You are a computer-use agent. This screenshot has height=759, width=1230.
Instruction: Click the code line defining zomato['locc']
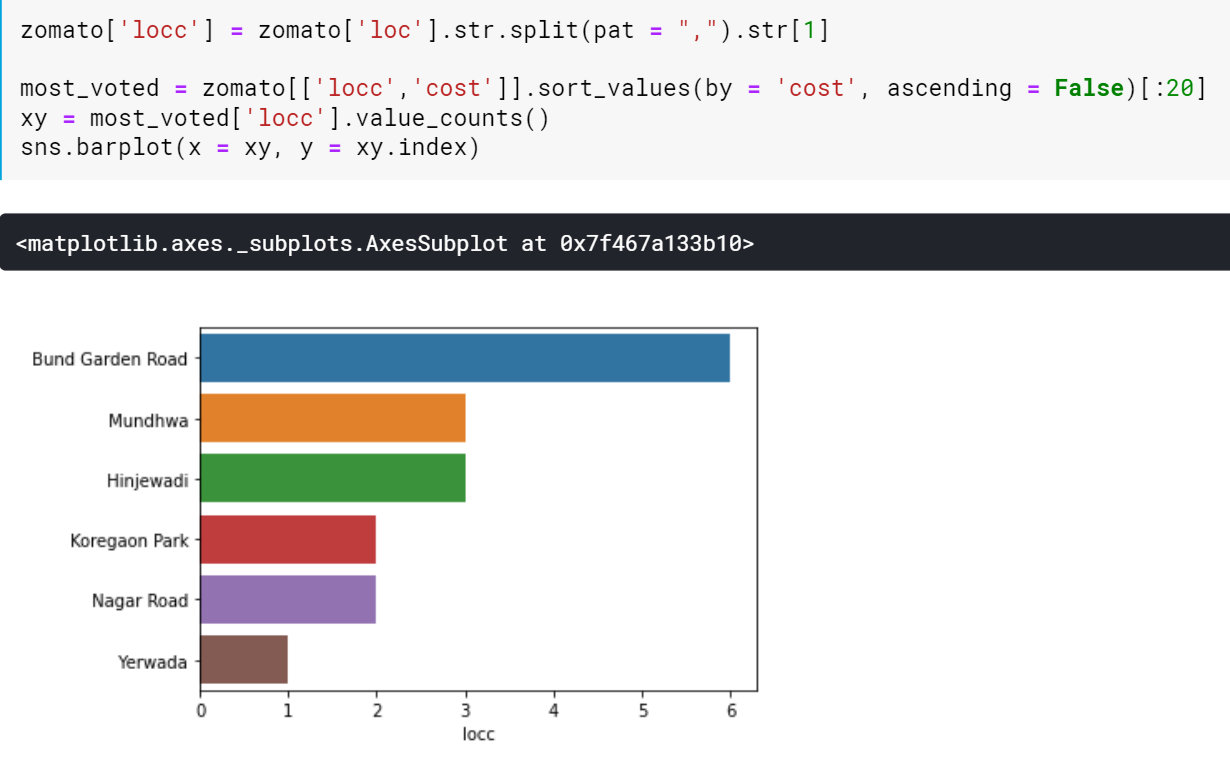pos(425,30)
